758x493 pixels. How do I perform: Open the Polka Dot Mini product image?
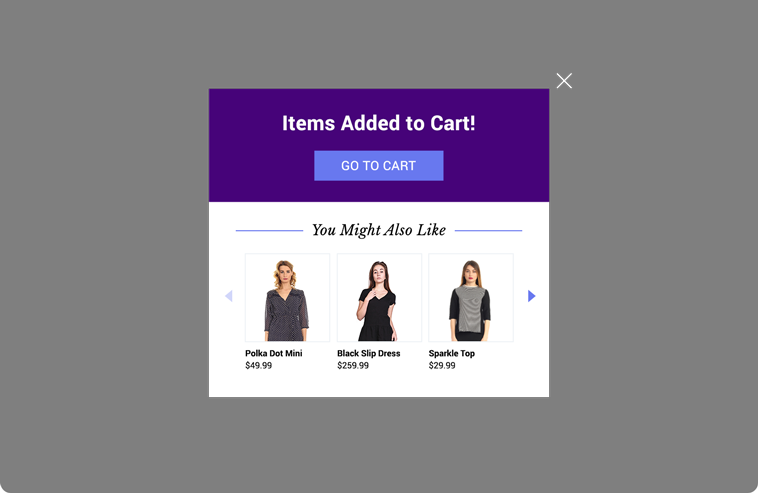287,298
